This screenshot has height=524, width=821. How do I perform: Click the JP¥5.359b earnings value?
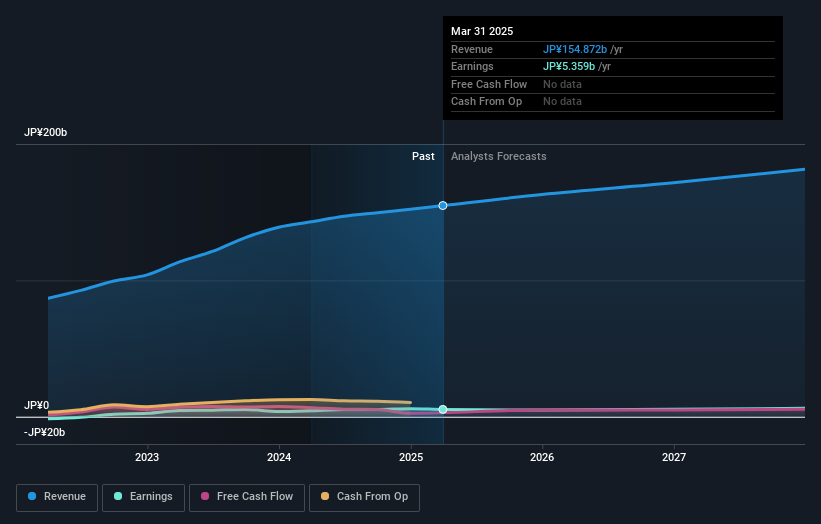569,66
